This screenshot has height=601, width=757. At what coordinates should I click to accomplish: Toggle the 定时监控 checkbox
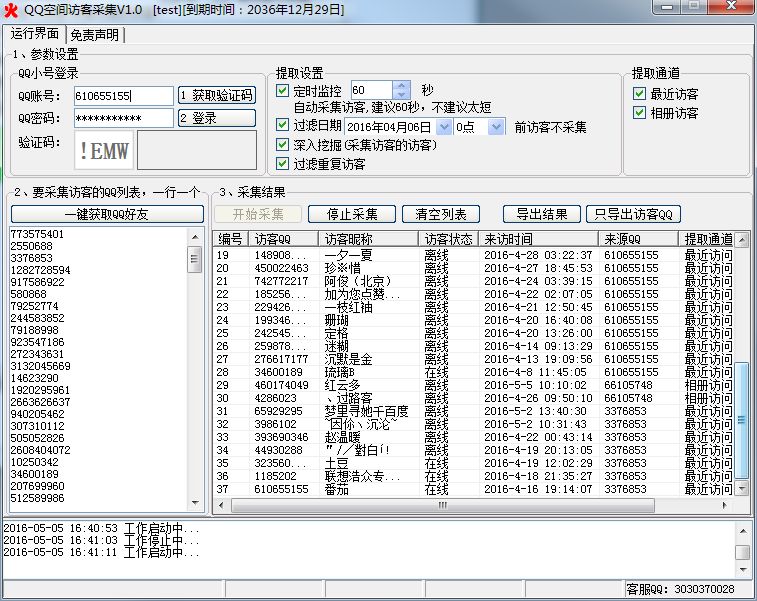click(282, 91)
